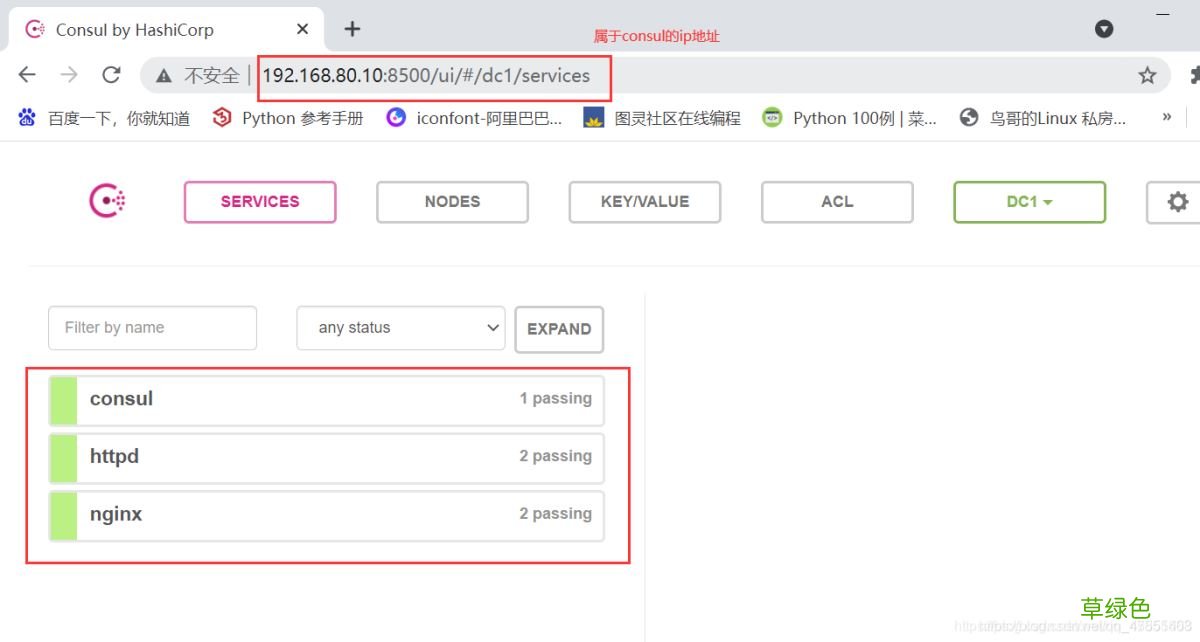Show more bookmarks with chevron
This screenshot has width=1200, height=642.
pos(1166,118)
